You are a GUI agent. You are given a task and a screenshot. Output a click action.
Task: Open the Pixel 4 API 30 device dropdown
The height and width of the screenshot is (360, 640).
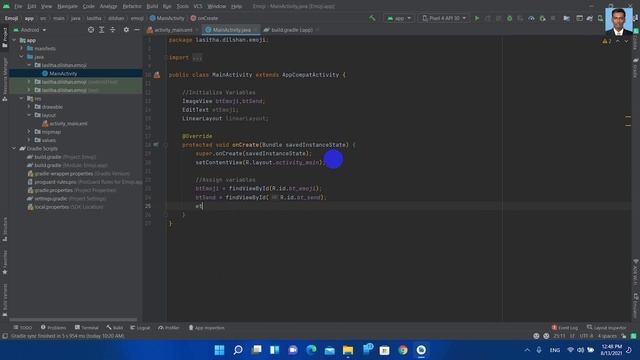click(444, 18)
